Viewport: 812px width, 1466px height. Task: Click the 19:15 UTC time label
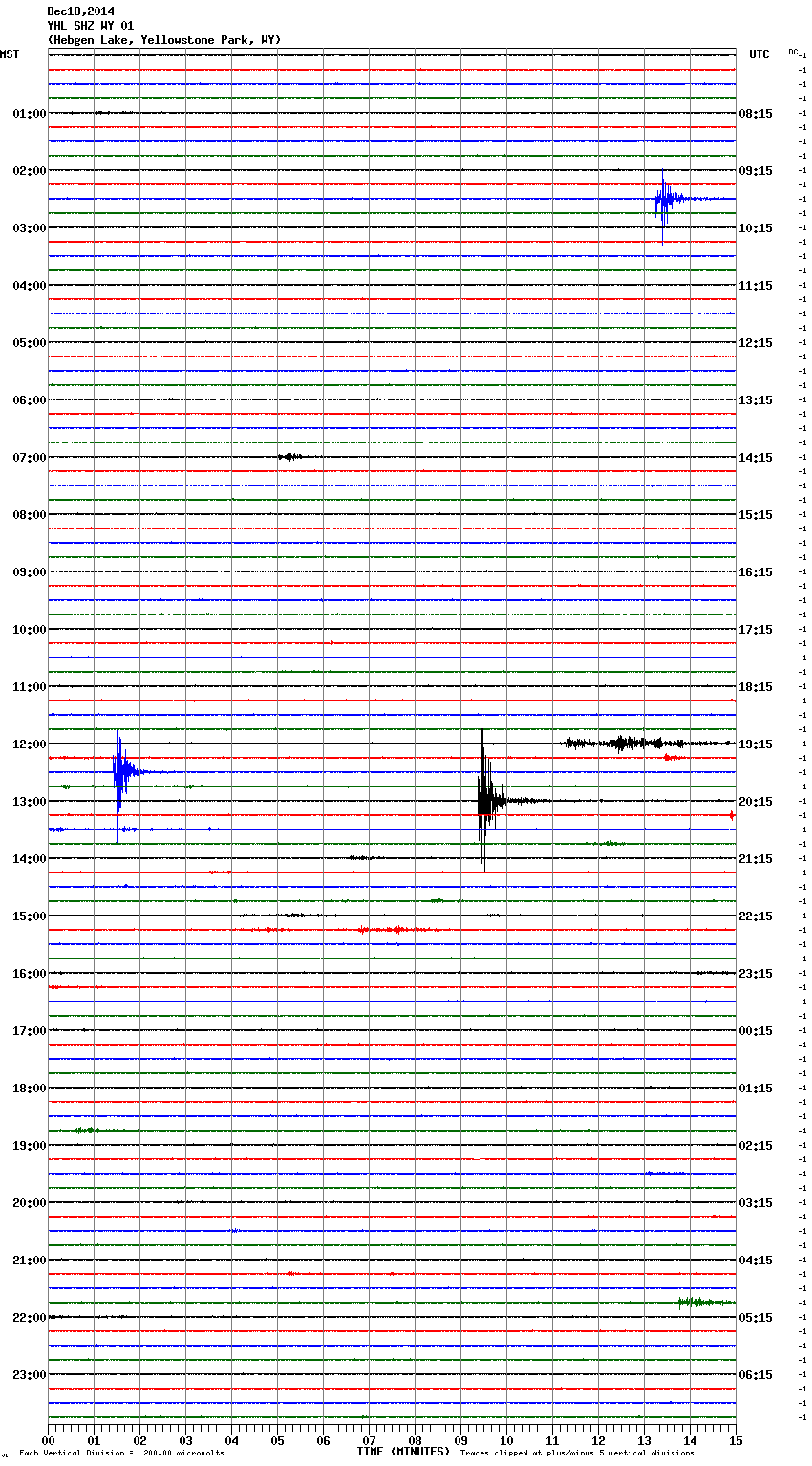[x=756, y=744]
